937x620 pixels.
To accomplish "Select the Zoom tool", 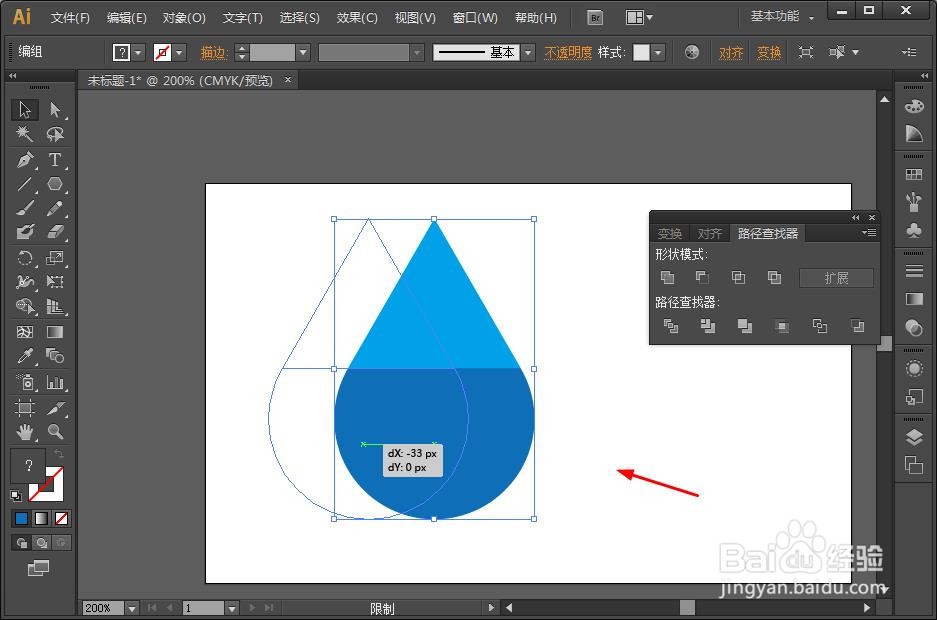I will coord(56,433).
